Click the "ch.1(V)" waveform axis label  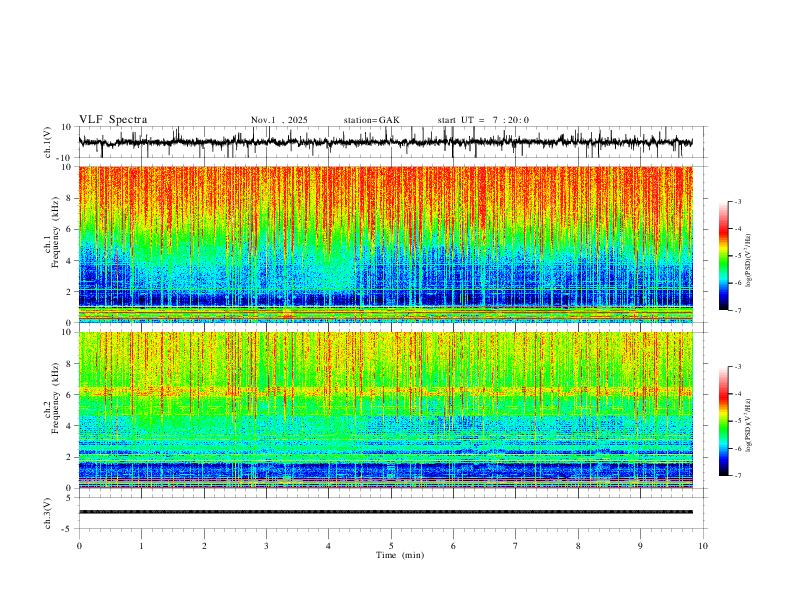pos(48,142)
